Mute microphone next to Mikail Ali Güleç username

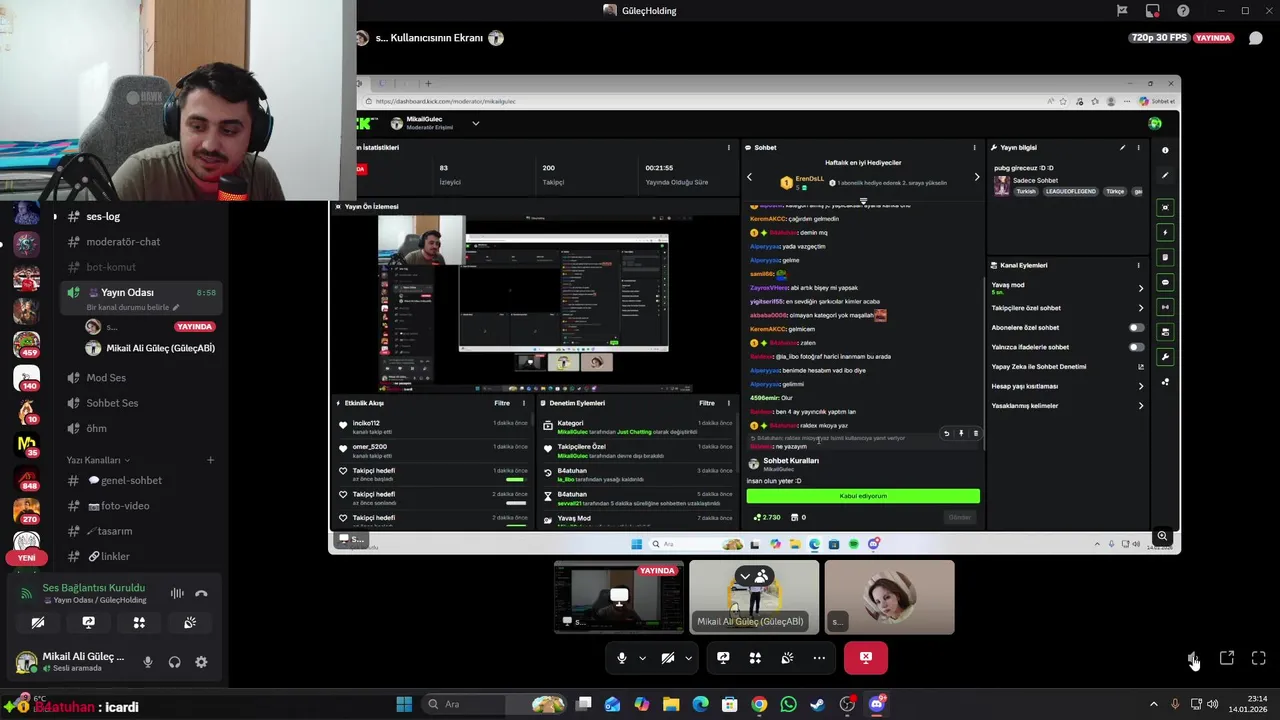point(148,662)
